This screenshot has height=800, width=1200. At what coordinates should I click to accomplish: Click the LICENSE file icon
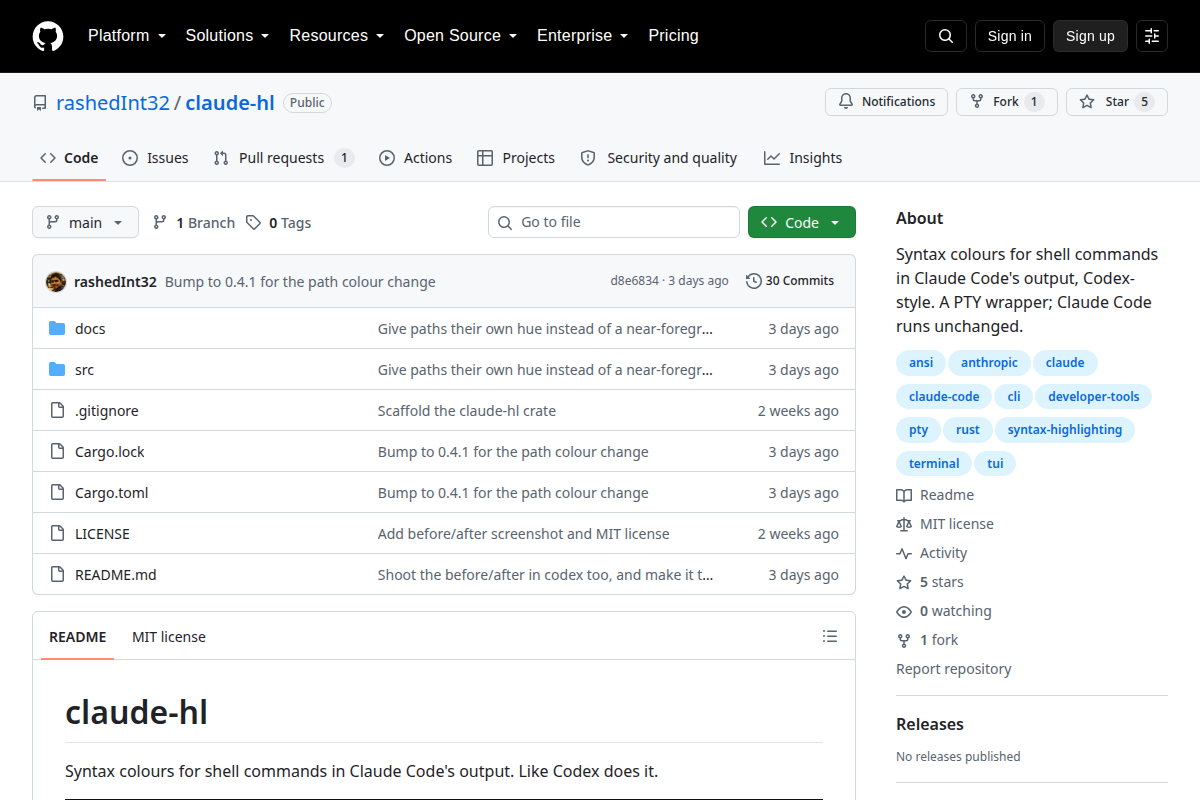57,534
